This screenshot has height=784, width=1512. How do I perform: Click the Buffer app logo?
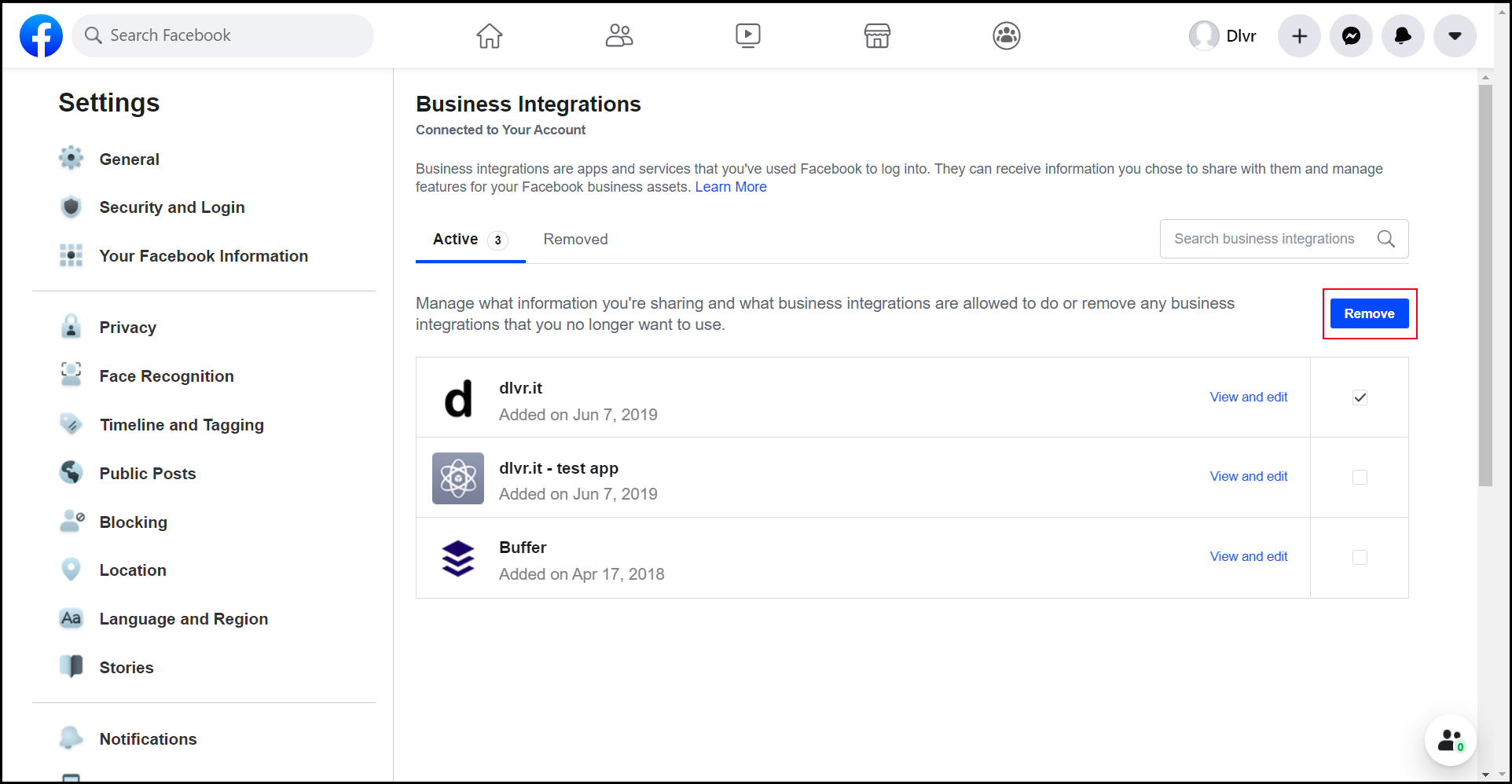(x=458, y=558)
